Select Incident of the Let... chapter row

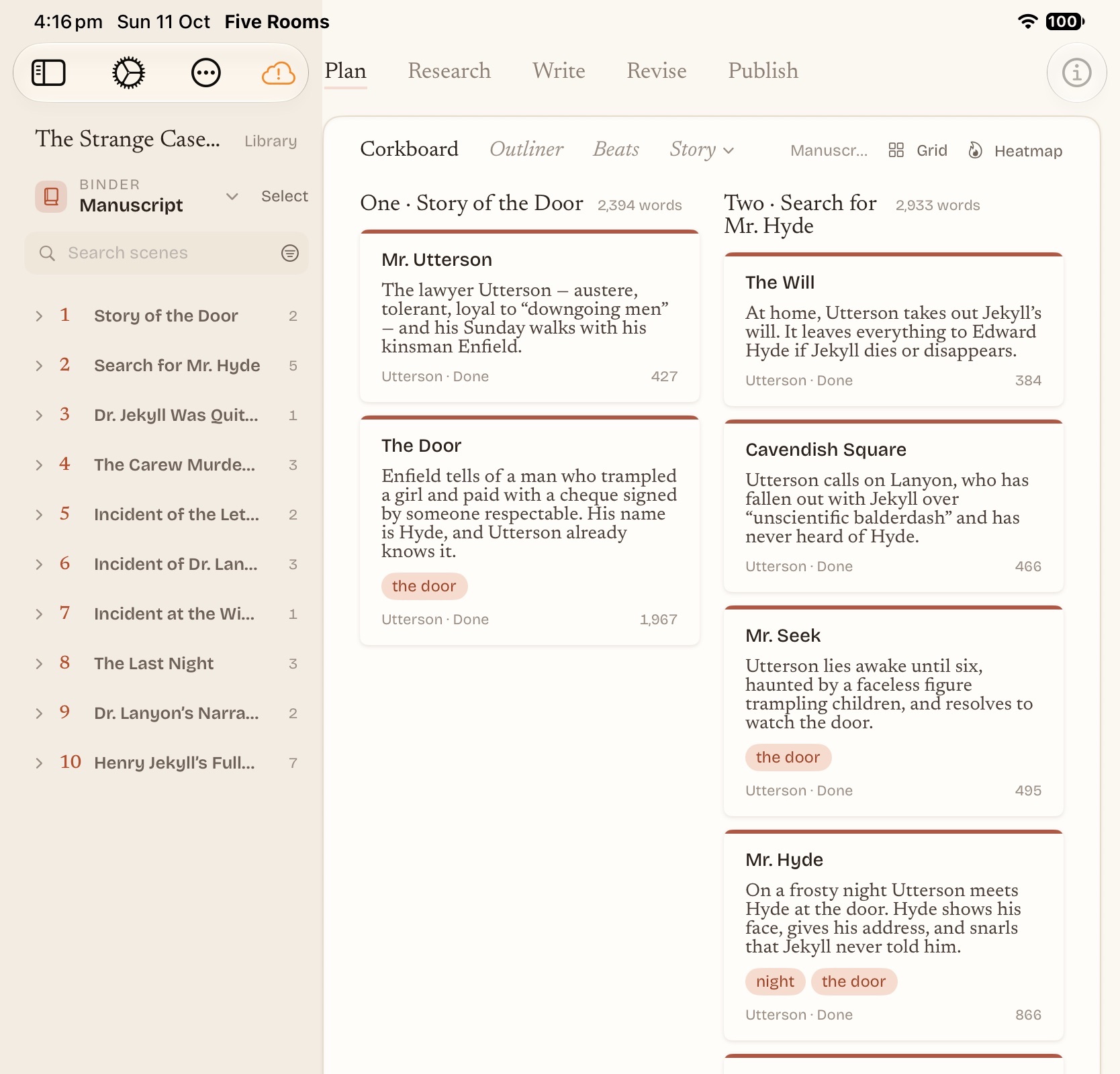pyautogui.click(x=167, y=515)
